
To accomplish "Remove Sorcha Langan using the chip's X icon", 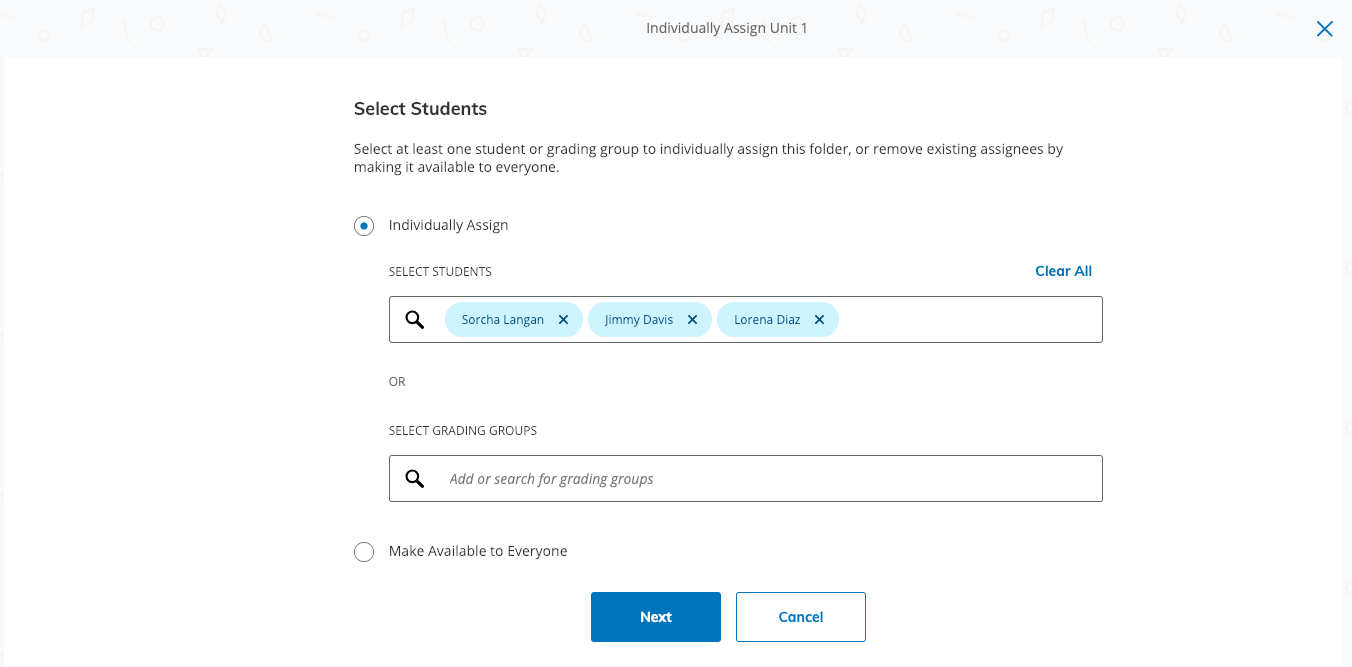I will tap(563, 320).
